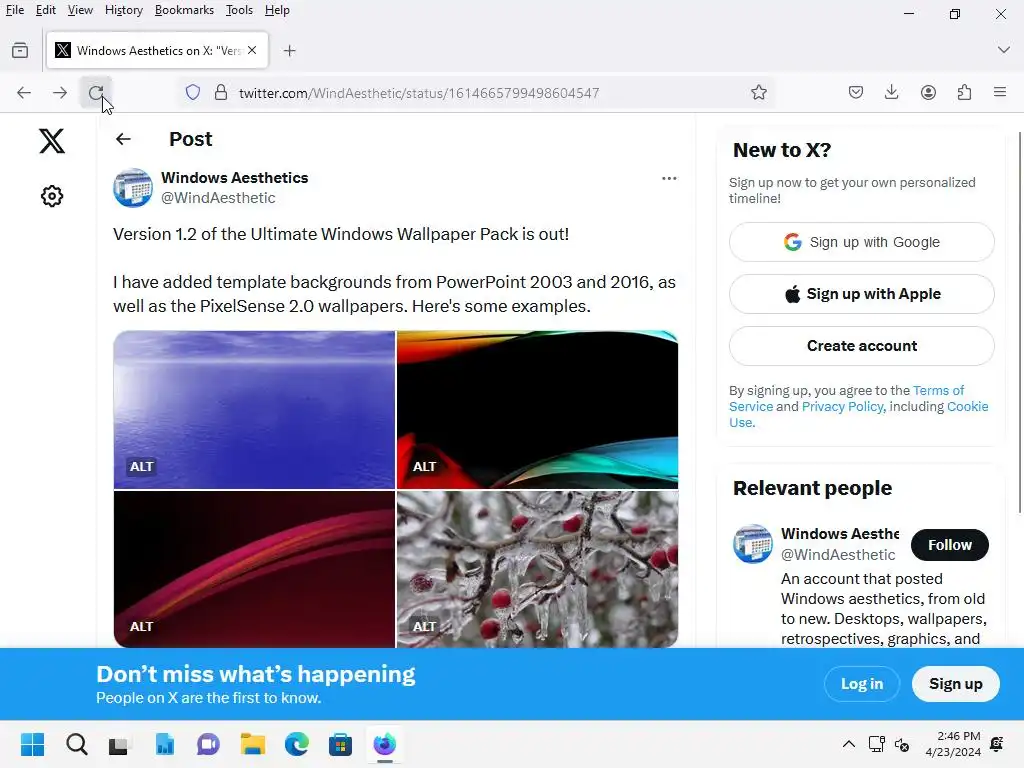Open the settings gear in X sidebar

point(52,196)
